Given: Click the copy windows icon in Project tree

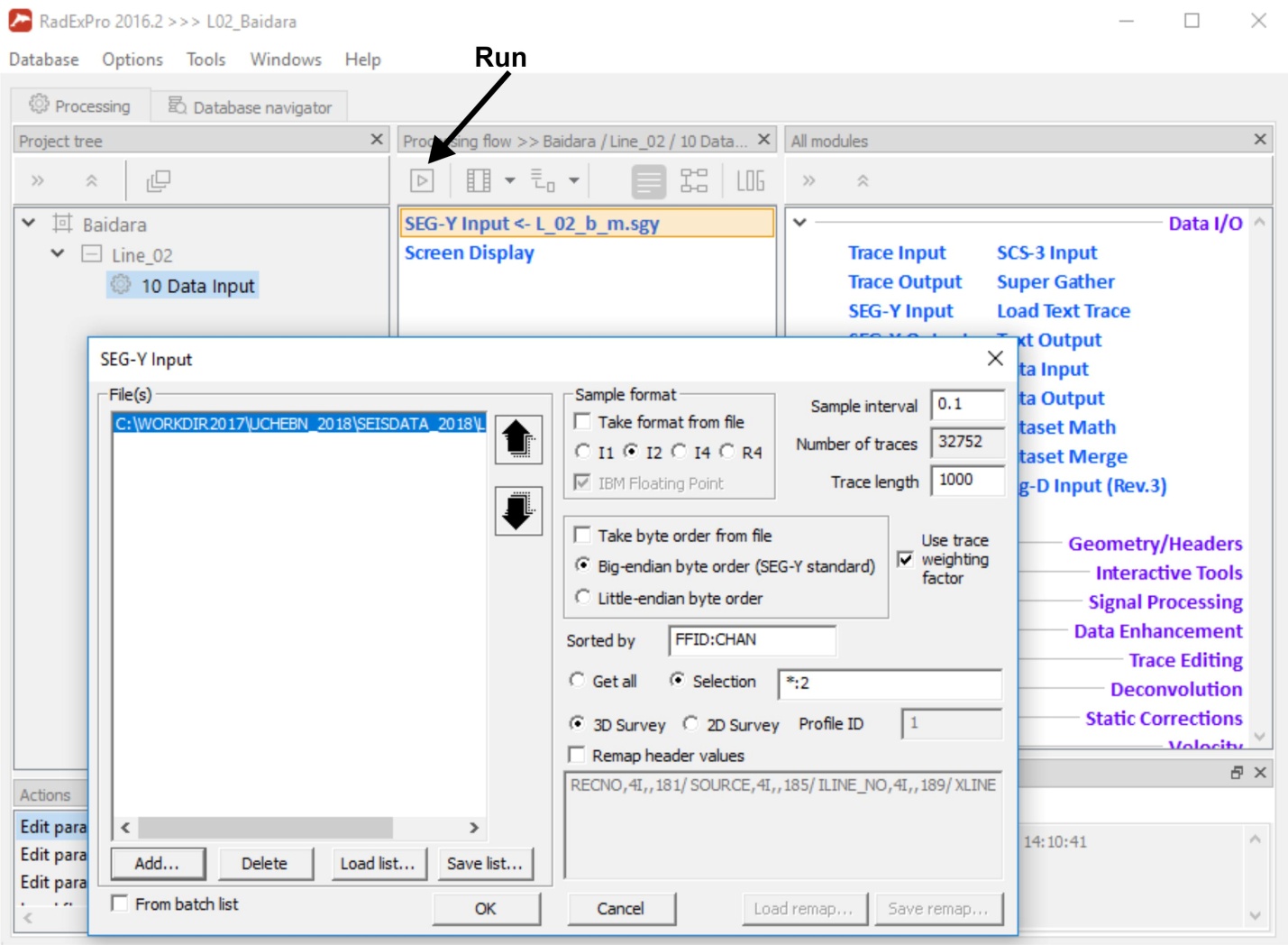Looking at the screenshot, I should click(159, 180).
